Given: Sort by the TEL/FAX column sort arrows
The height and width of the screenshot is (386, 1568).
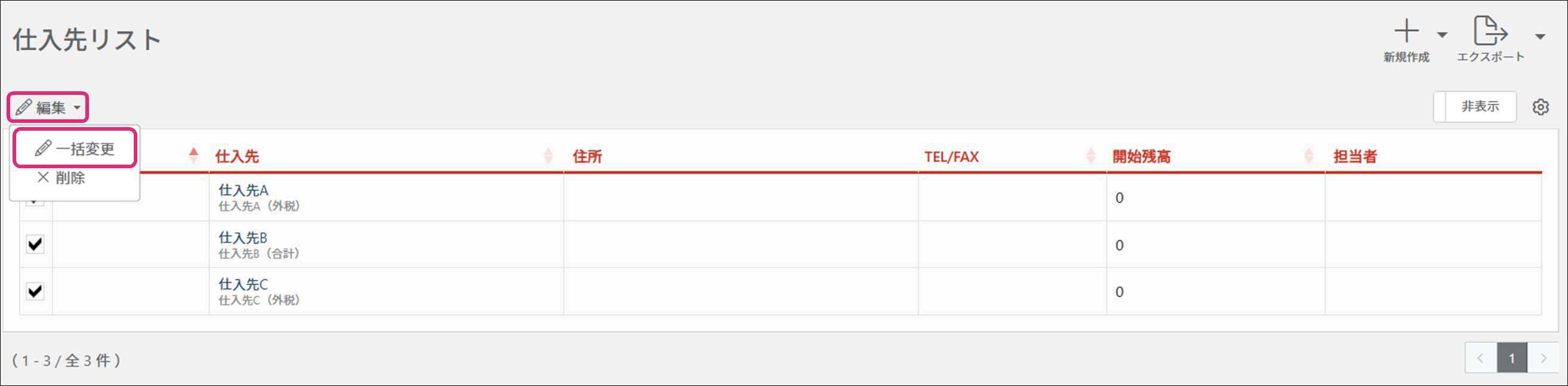Looking at the screenshot, I should point(1090,156).
